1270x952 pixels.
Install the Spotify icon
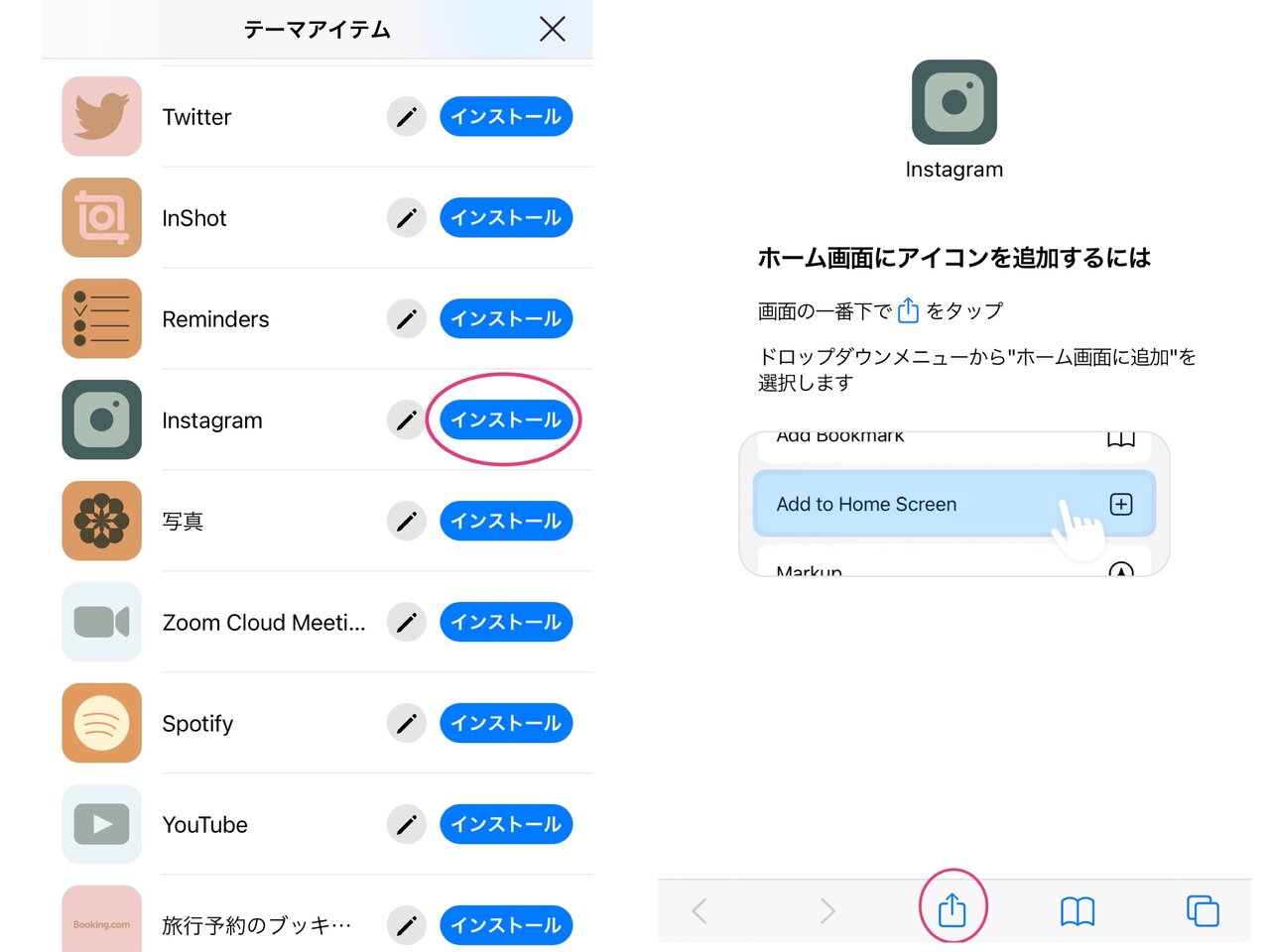click(x=506, y=724)
